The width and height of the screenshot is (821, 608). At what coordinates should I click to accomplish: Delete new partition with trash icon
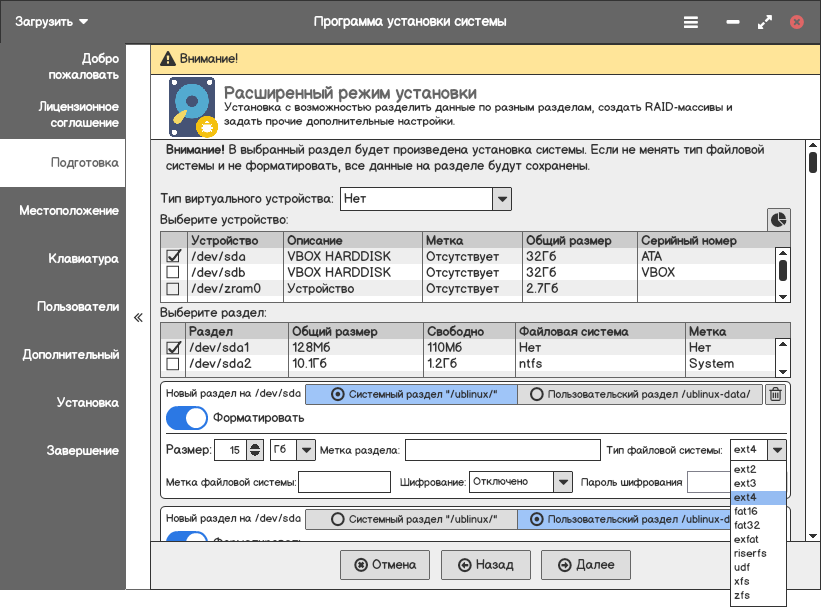[775, 394]
